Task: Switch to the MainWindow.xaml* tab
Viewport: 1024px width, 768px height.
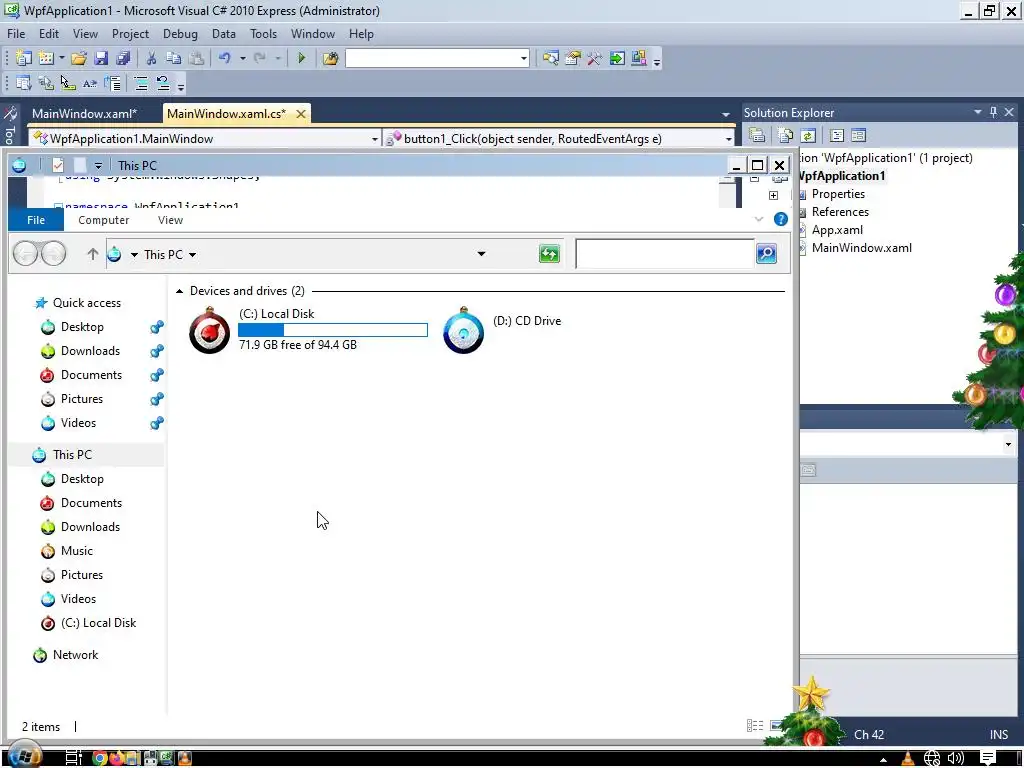Action: 85,114
